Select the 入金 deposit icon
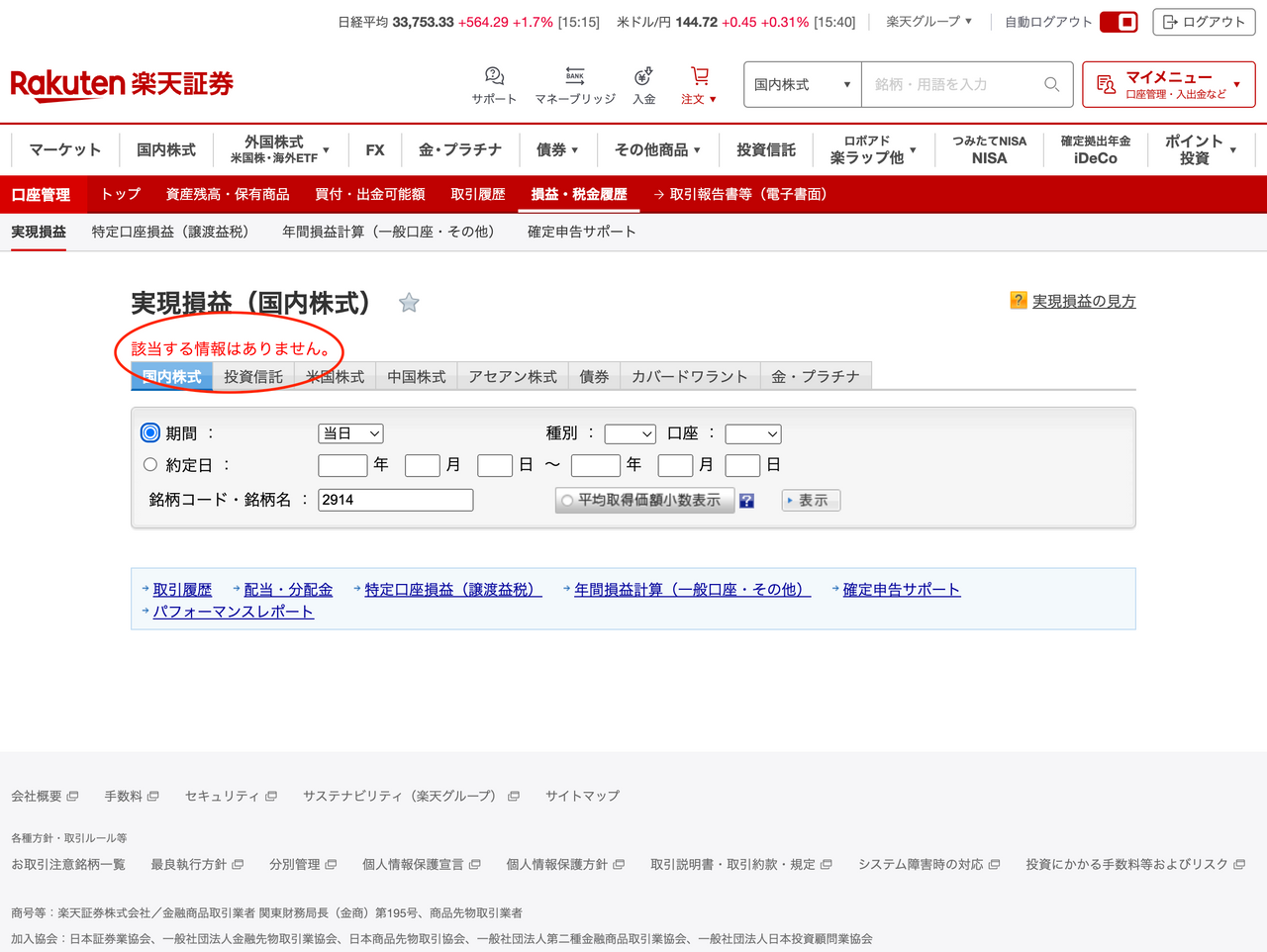 pyautogui.click(x=642, y=83)
